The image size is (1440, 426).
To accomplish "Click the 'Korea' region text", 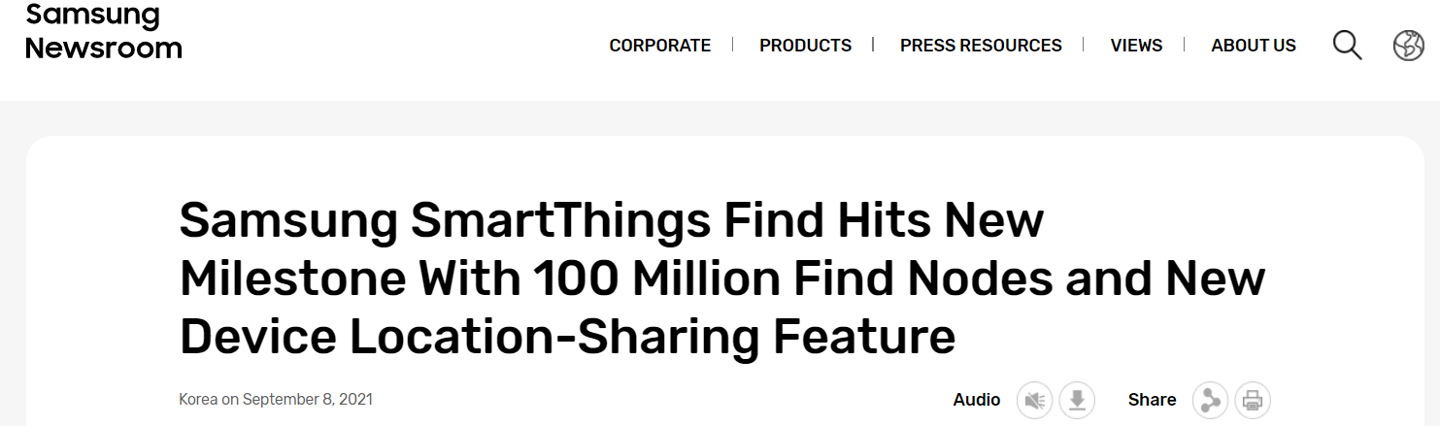I will 198,399.
